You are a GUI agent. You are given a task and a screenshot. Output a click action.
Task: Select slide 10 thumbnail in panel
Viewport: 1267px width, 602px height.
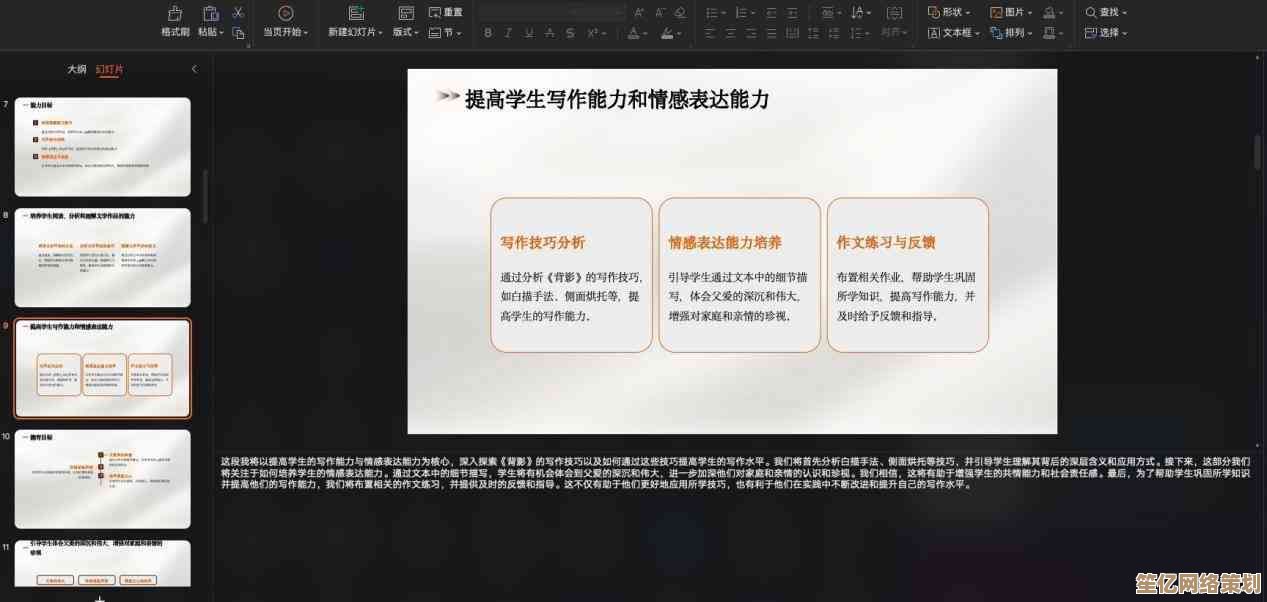pos(102,479)
